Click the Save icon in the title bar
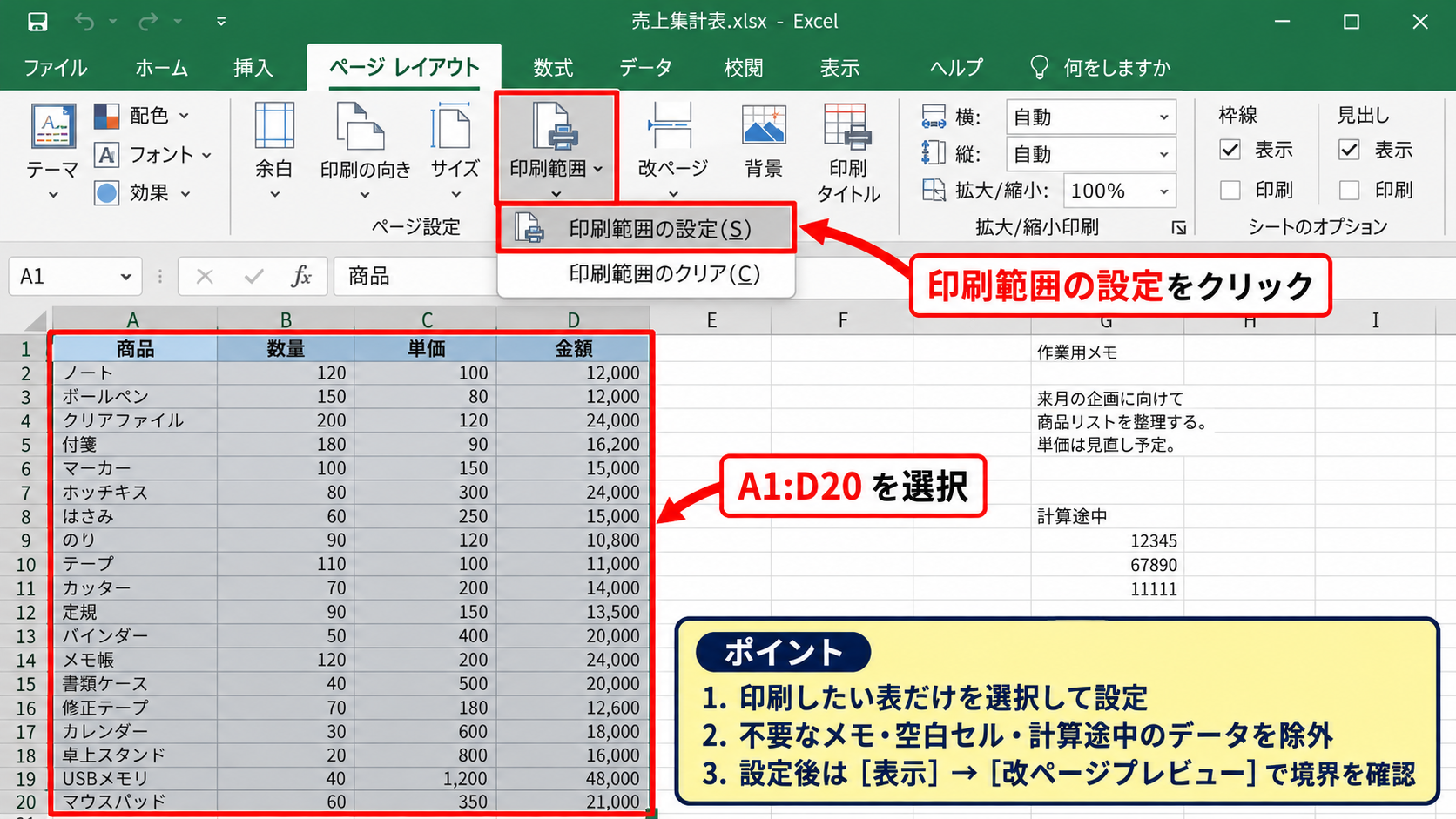This screenshot has width=1456, height=819. coord(37,22)
